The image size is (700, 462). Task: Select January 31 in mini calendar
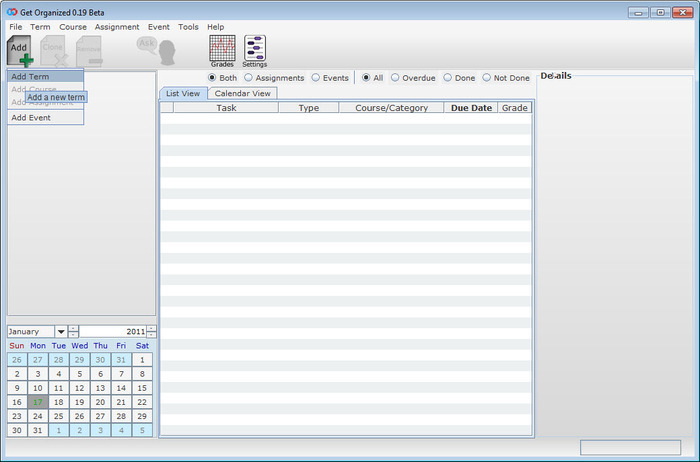(38, 430)
